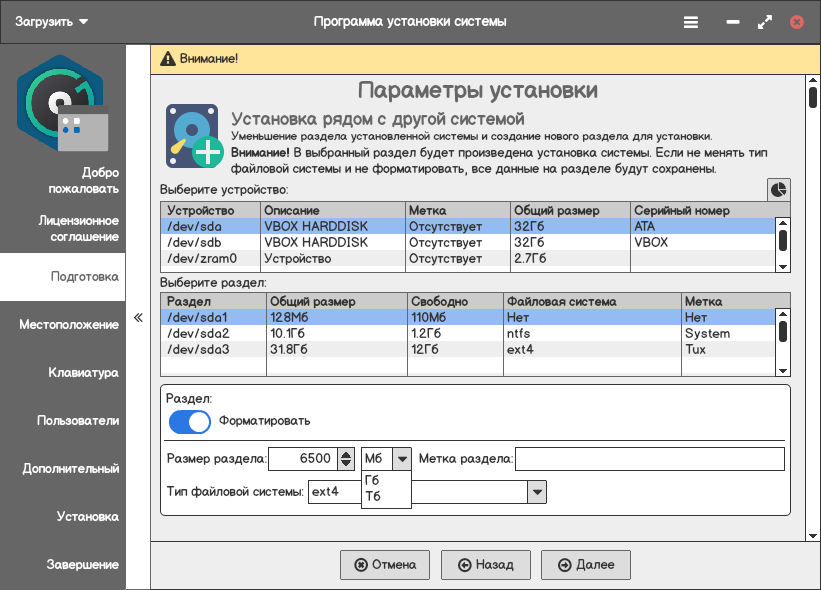Viewport: 821px width, 590px height.
Task: Click the warning triangle icon
Action: point(168,59)
